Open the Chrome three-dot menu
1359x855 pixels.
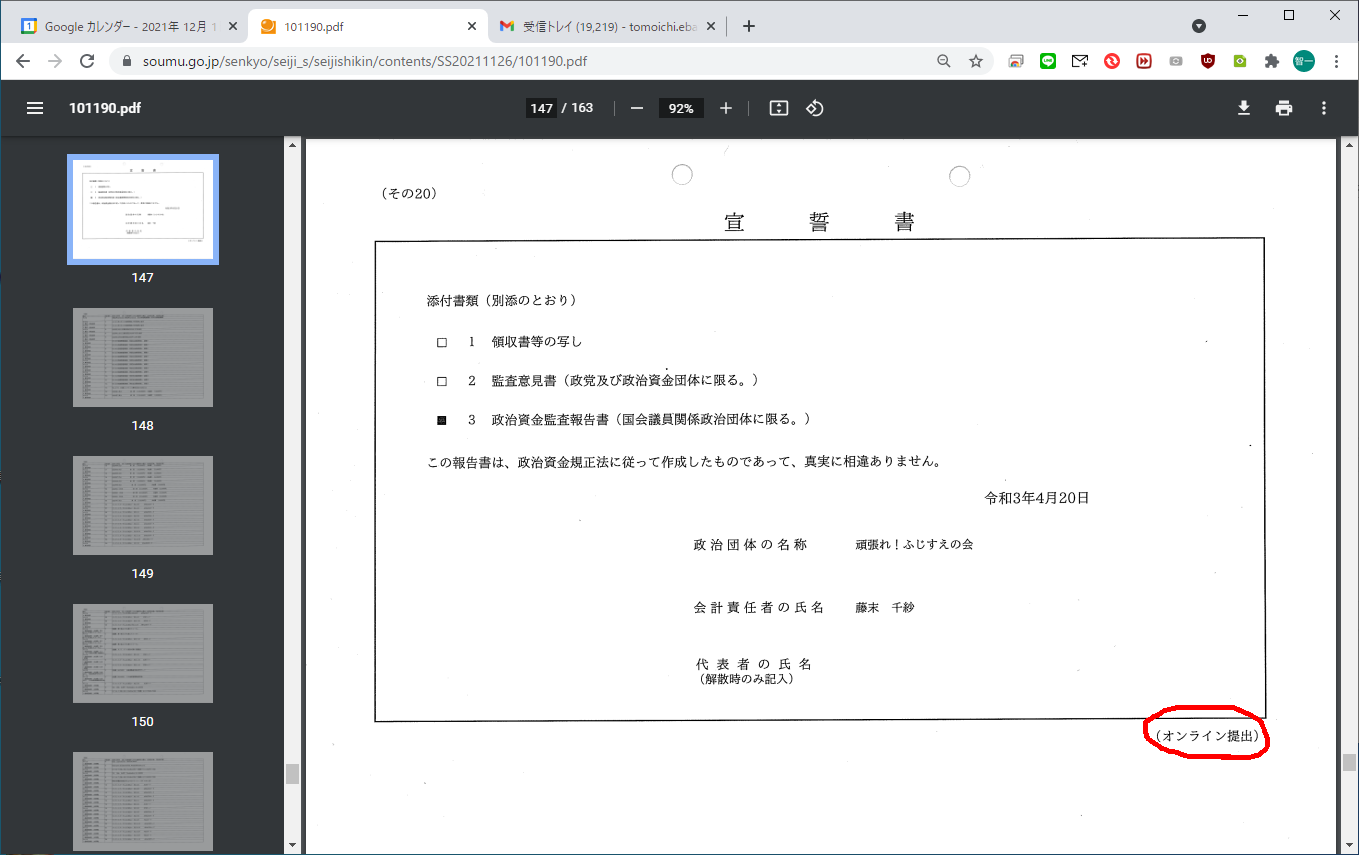pyautogui.click(x=1337, y=61)
